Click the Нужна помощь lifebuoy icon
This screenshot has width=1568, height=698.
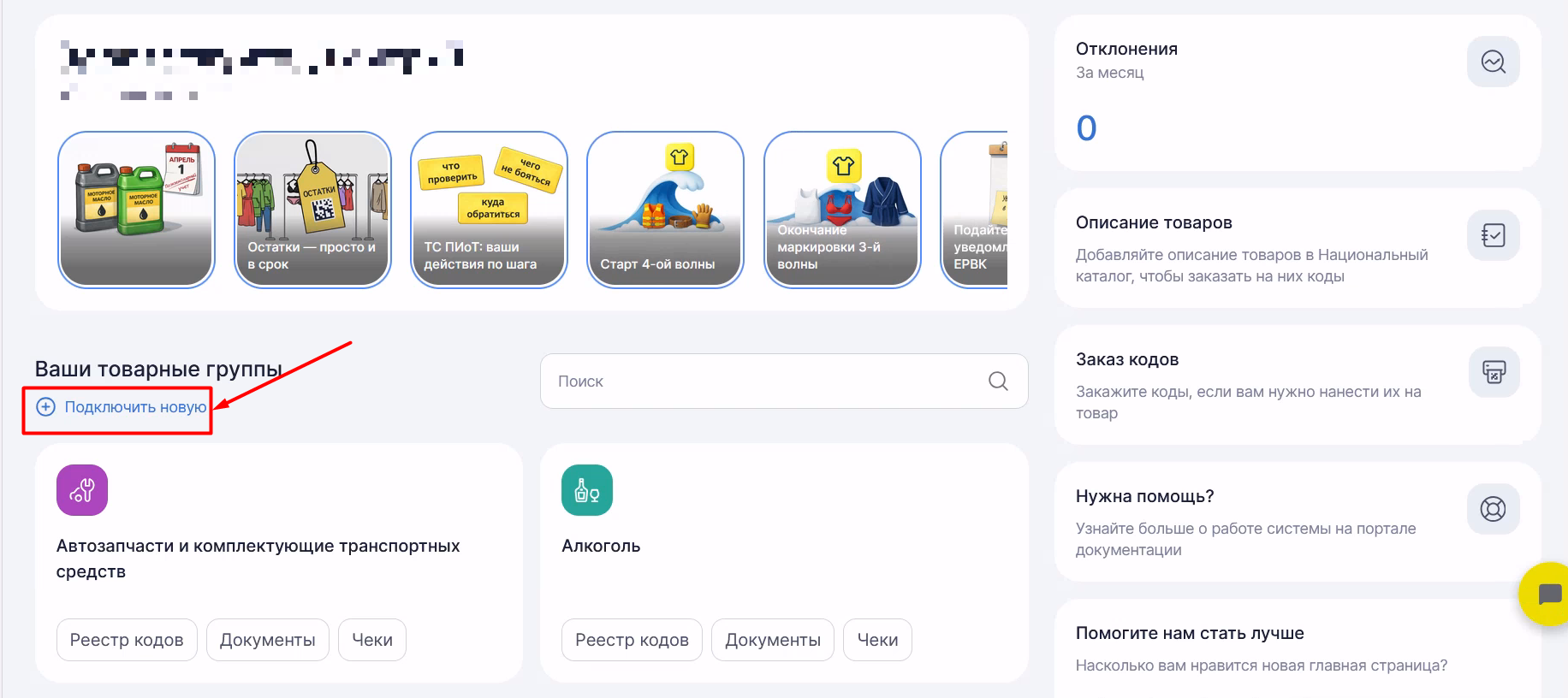[x=1493, y=509]
